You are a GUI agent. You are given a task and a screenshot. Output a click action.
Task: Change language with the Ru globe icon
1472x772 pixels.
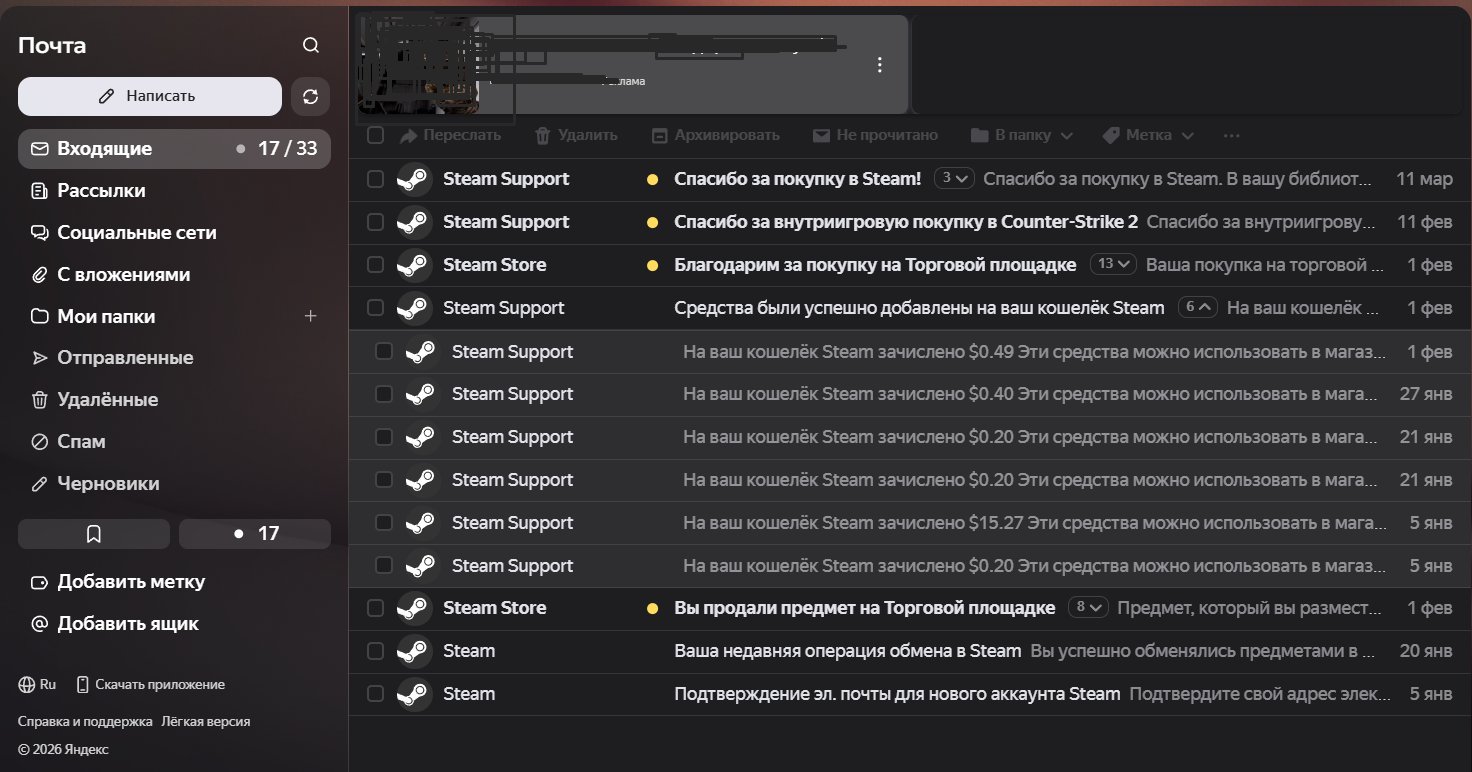click(x=37, y=685)
